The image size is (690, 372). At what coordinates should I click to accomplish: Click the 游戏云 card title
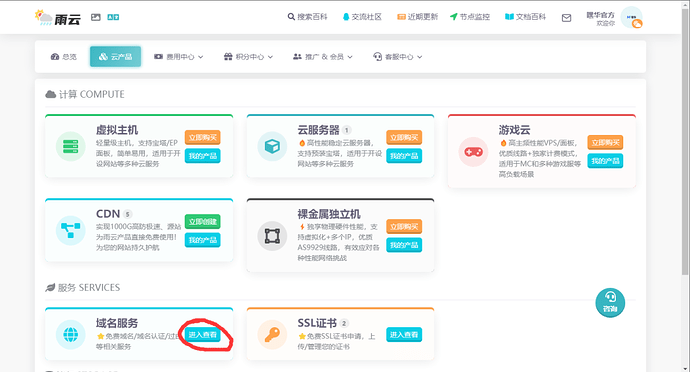pyautogui.click(x=514, y=130)
